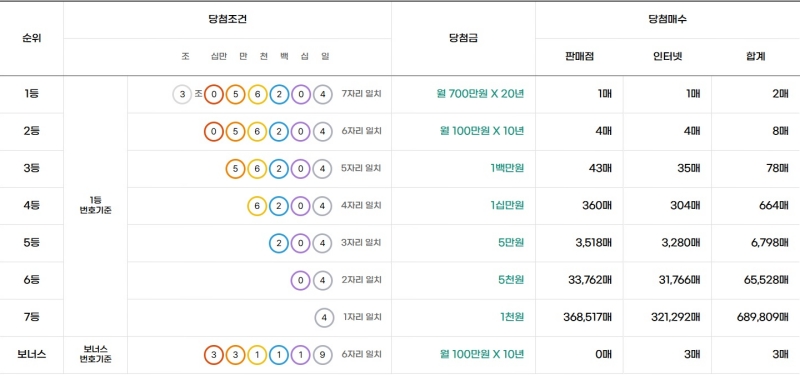Click the 3,518매 판매점 count
Image resolution: width=800 pixels, height=375 pixels.
coord(593,243)
